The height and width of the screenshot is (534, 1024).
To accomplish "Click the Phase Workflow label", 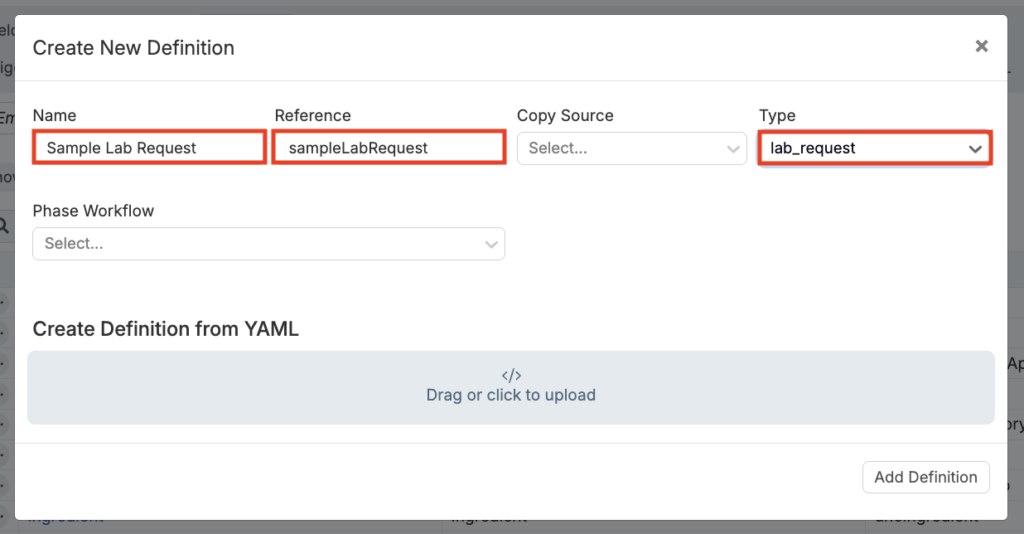I will [x=93, y=211].
